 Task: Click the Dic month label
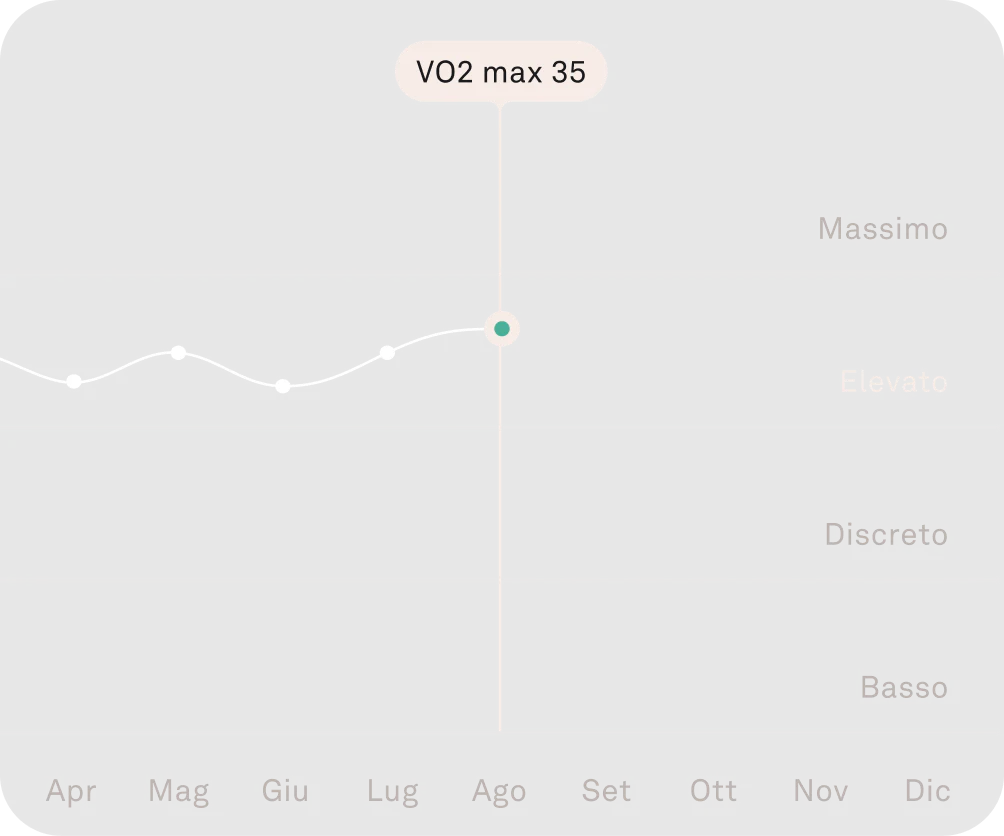pos(927,791)
